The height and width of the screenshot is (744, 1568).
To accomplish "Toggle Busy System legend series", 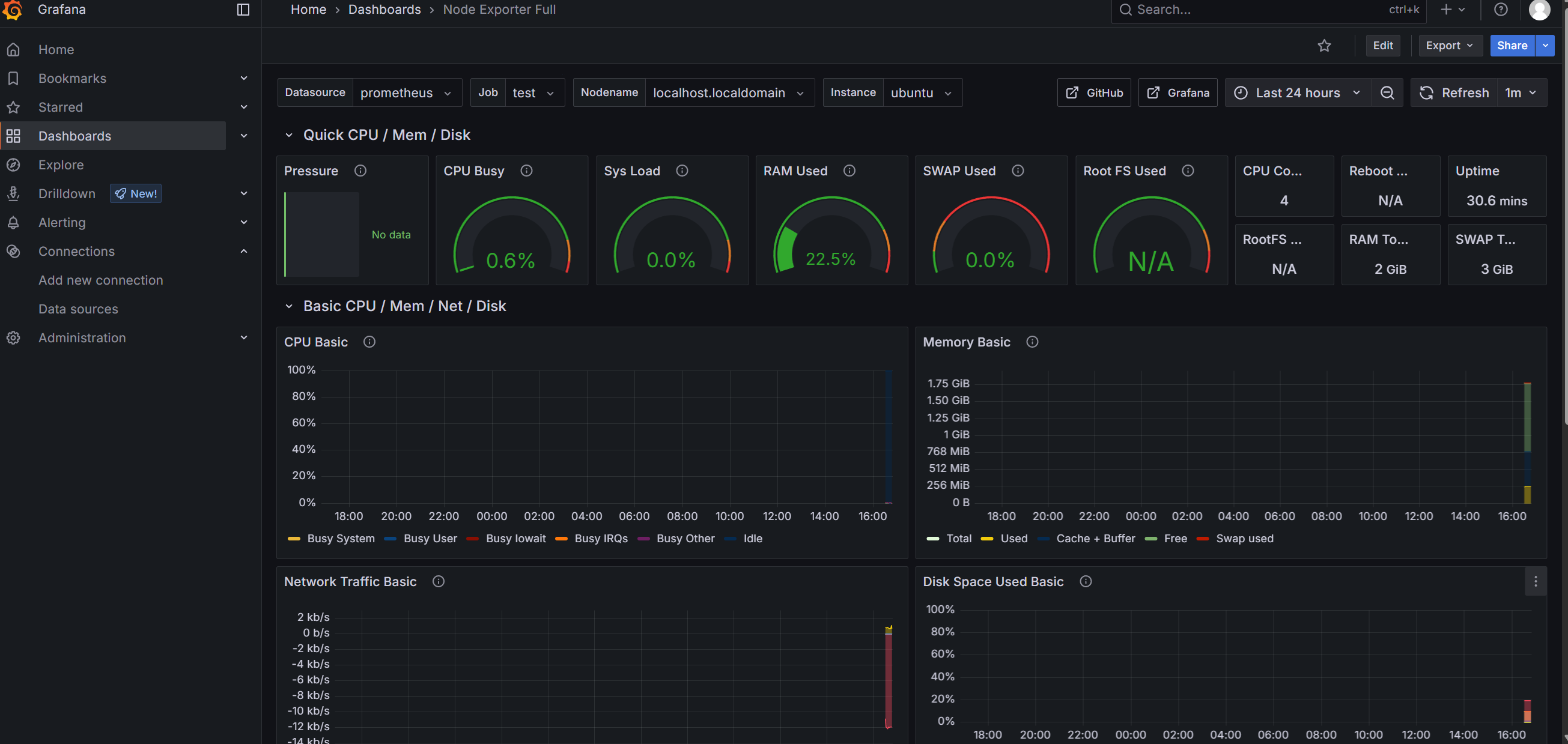I will [x=340, y=539].
